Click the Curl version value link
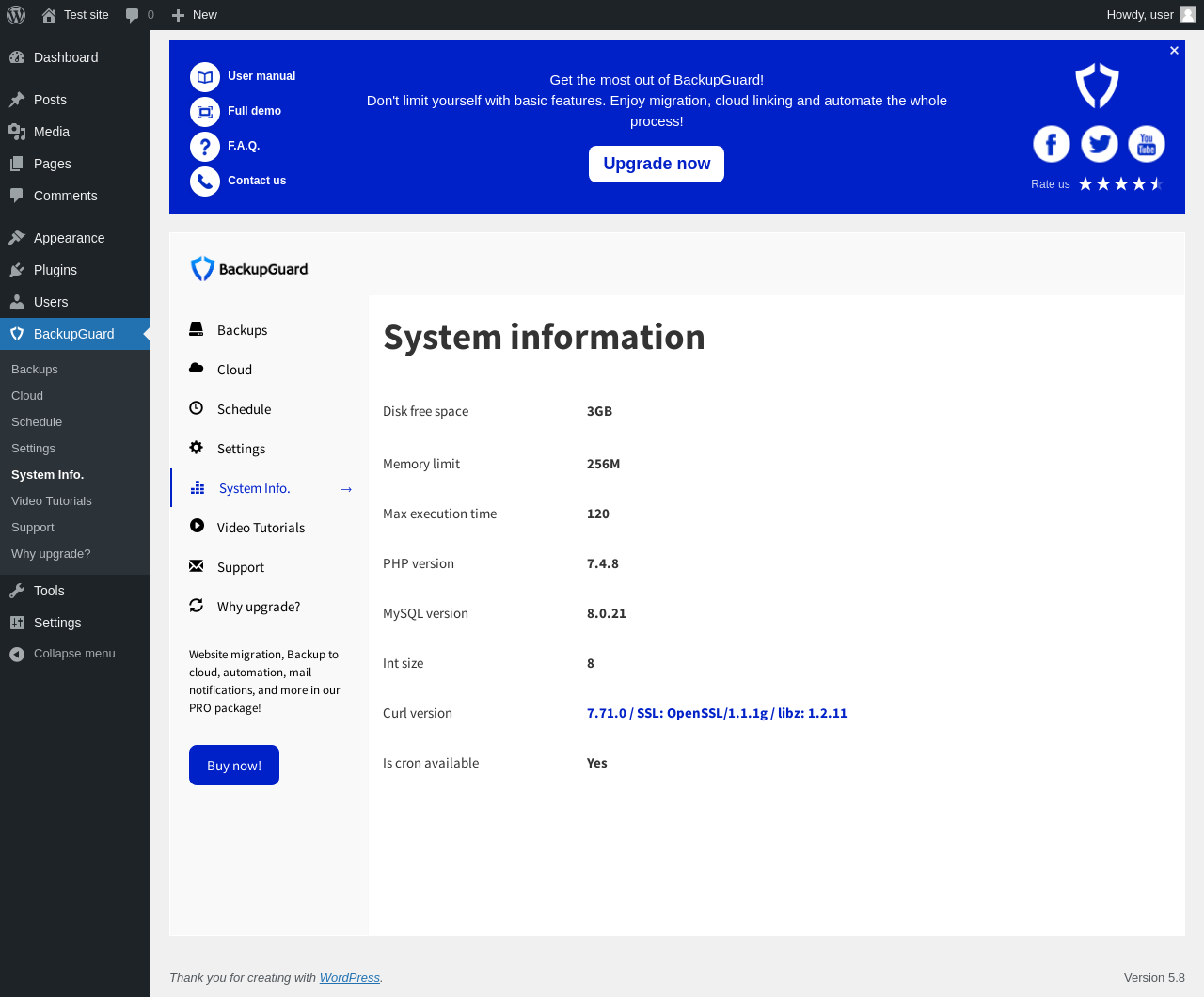Screen dimensions: 1204x997 717,713
